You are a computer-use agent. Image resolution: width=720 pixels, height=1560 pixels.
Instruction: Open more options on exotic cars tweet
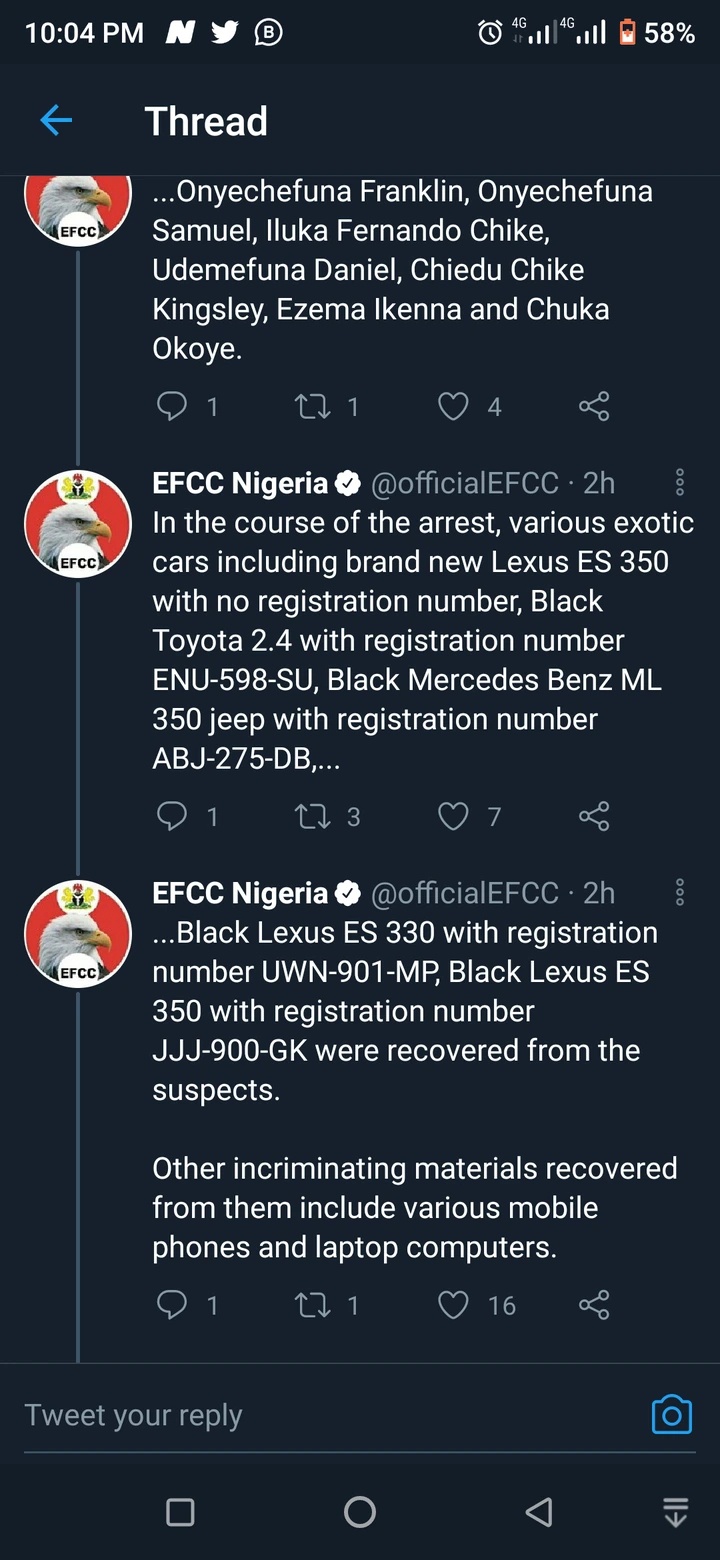click(680, 483)
